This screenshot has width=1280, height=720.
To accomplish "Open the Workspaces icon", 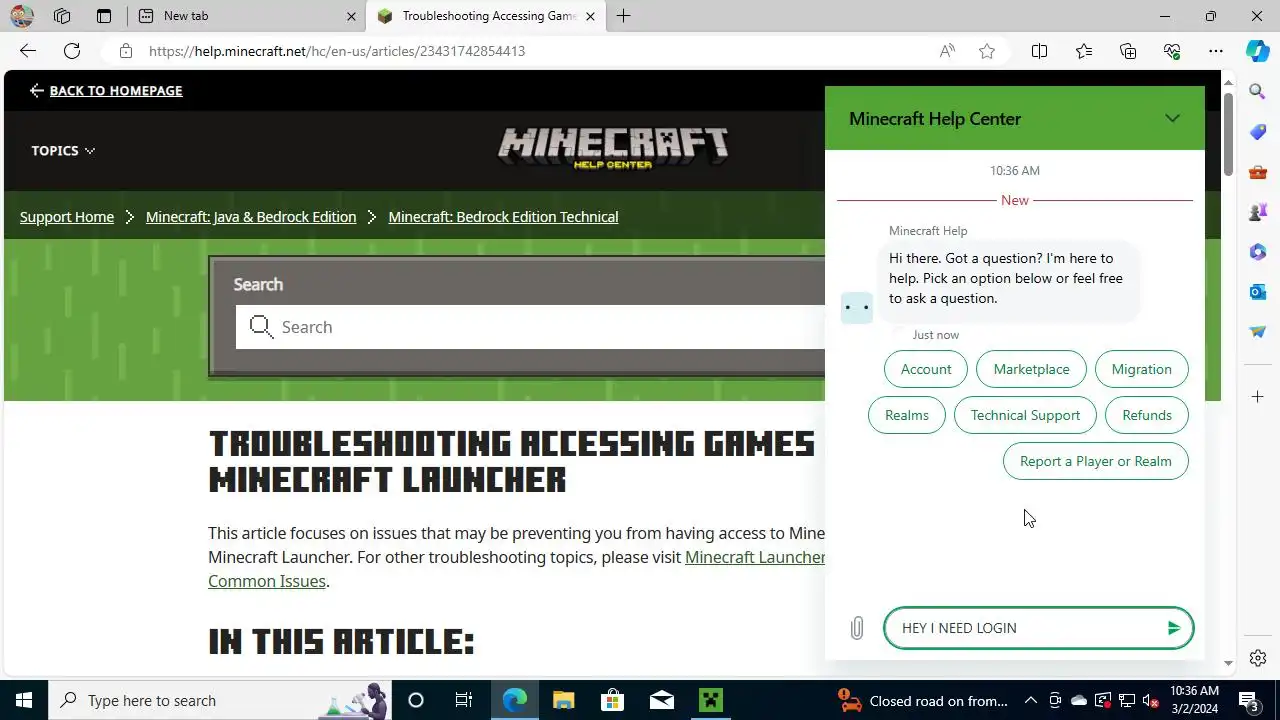I will (62, 16).
